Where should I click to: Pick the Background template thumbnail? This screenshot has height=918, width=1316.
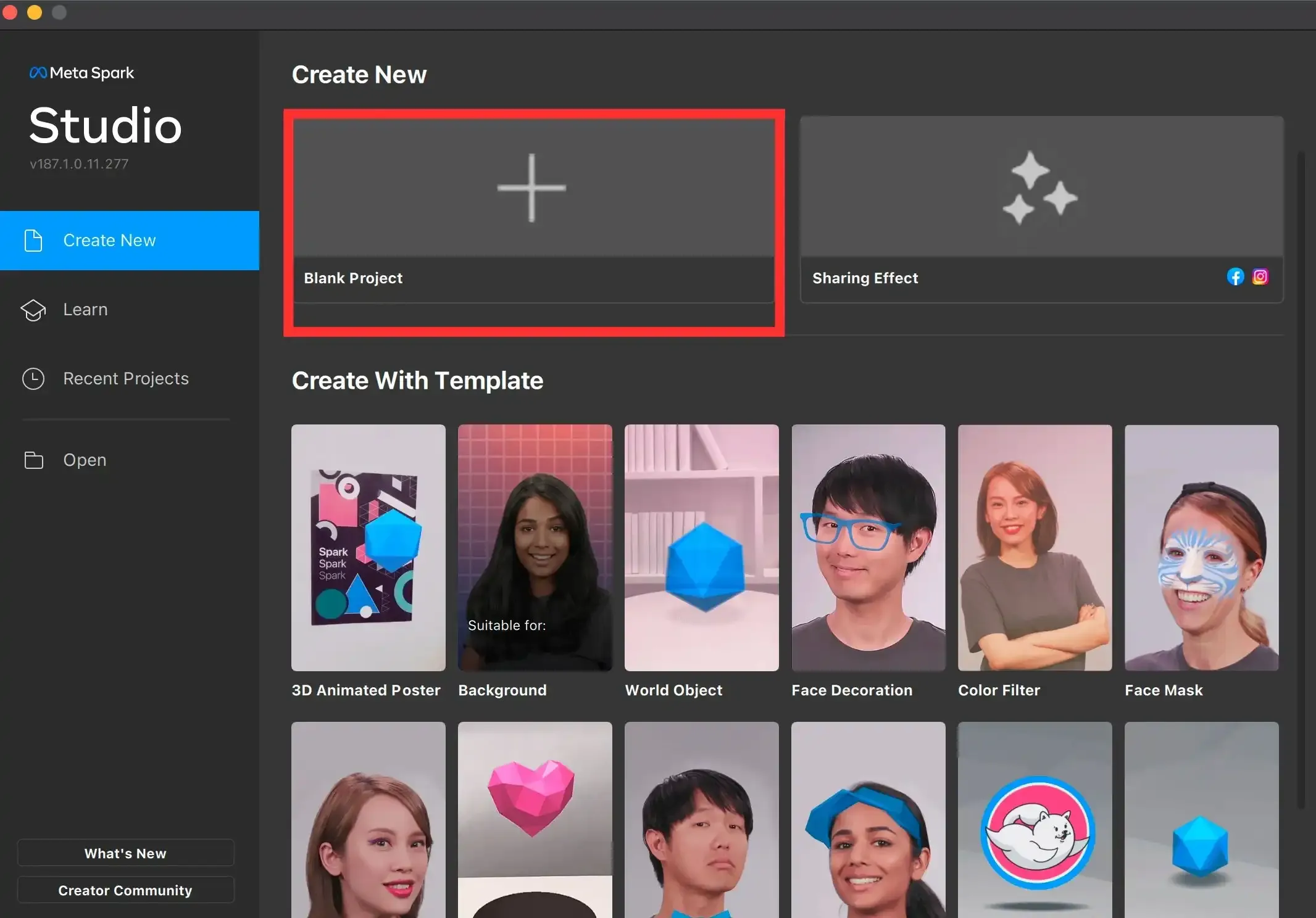click(535, 548)
